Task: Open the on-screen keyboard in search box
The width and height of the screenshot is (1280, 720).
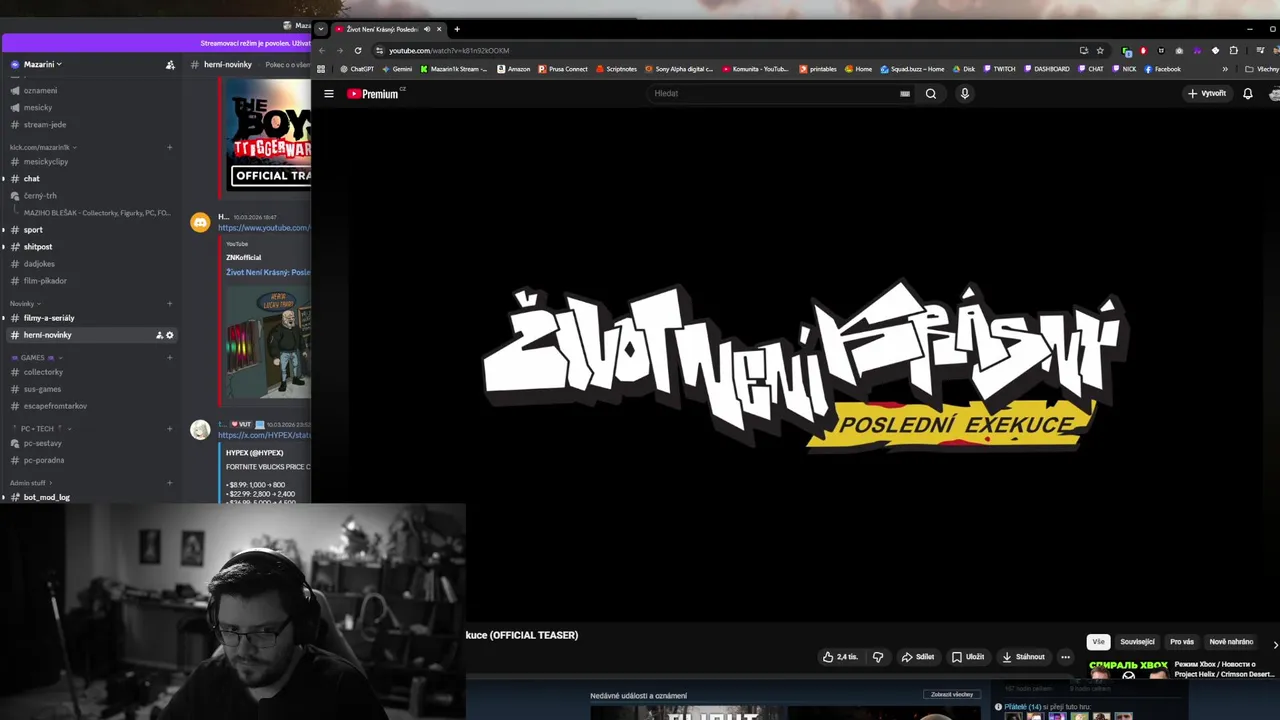Action: pyautogui.click(x=905, y=94)
